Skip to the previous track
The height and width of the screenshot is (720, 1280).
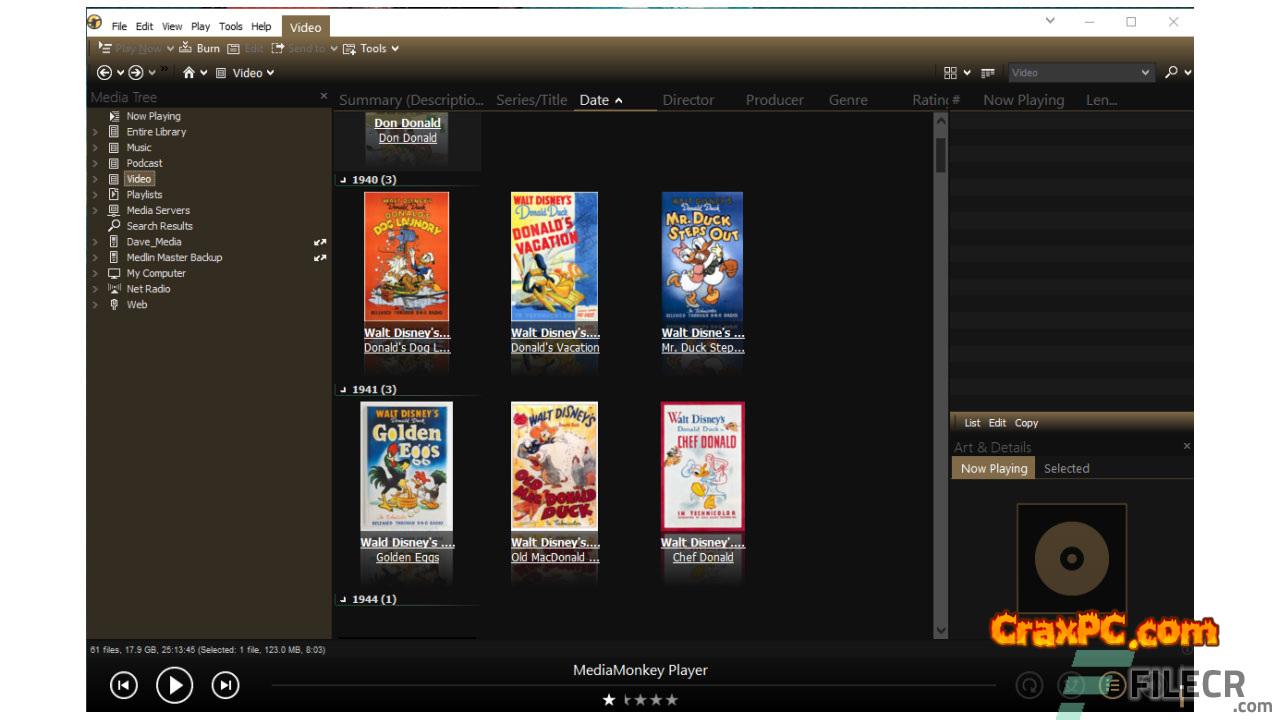pos(123,685)
